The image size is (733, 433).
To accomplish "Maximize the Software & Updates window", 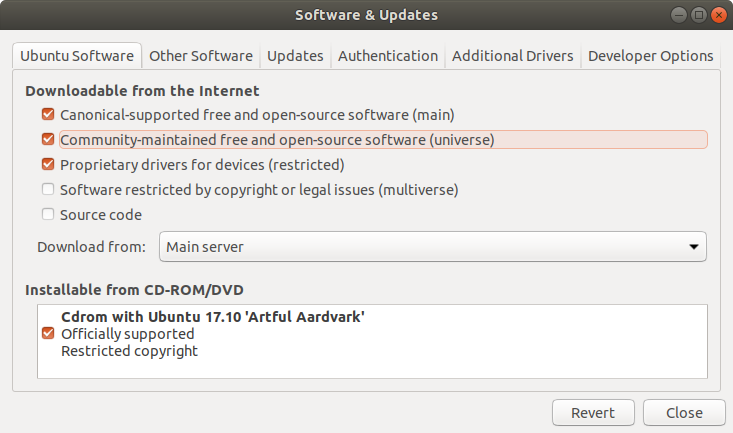I will pos(698,15).
